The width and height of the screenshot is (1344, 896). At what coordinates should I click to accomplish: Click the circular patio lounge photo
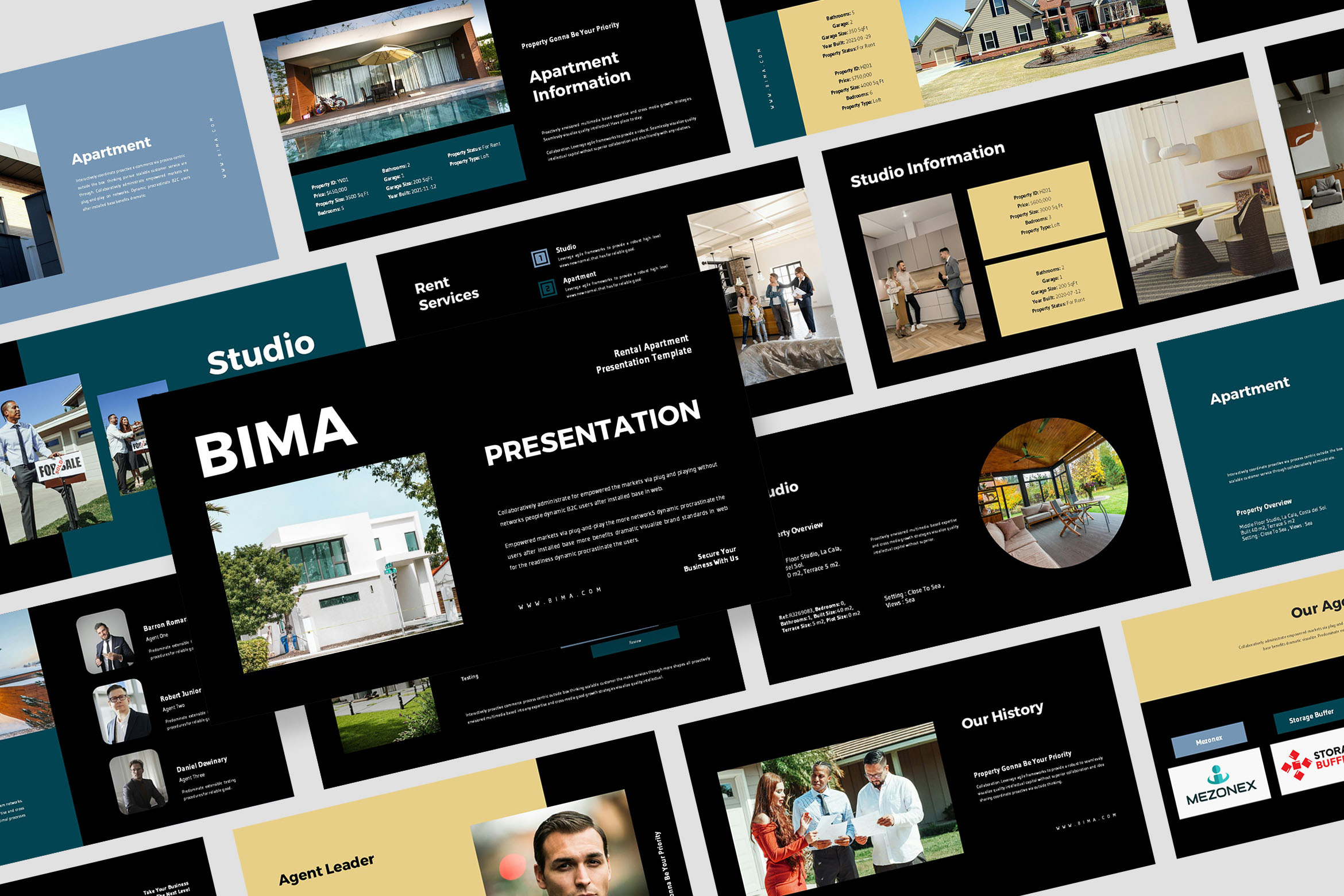tap(1053, 493)
